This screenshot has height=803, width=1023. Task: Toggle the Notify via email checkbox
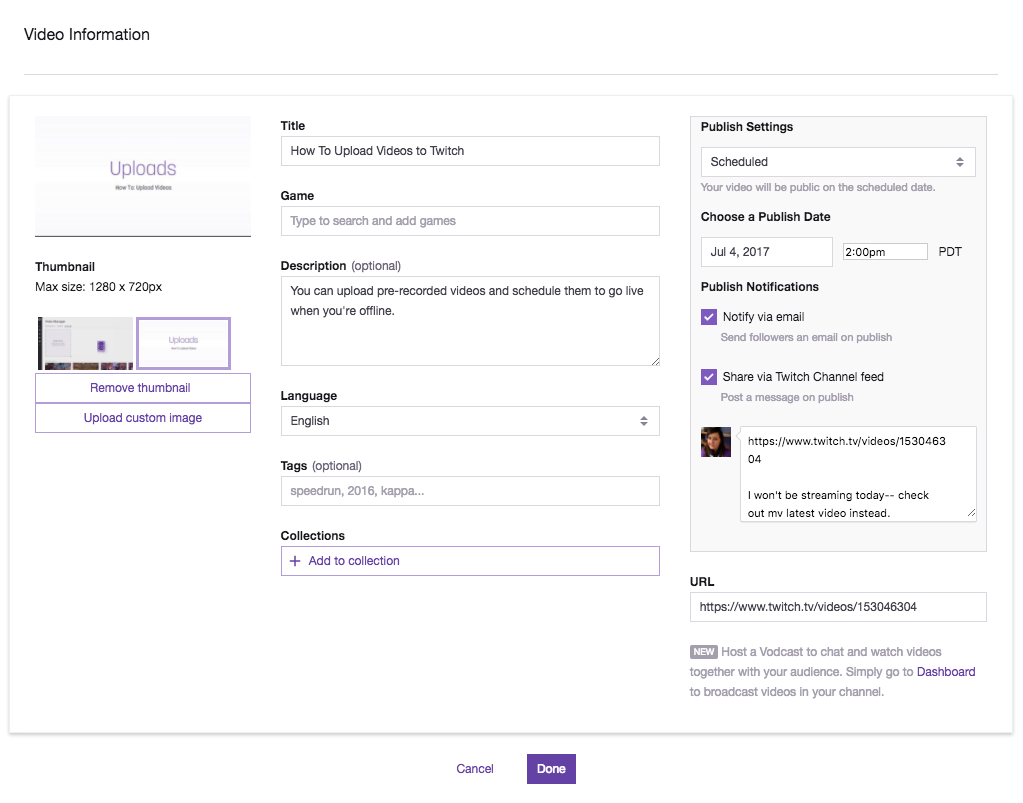point(709,317)
